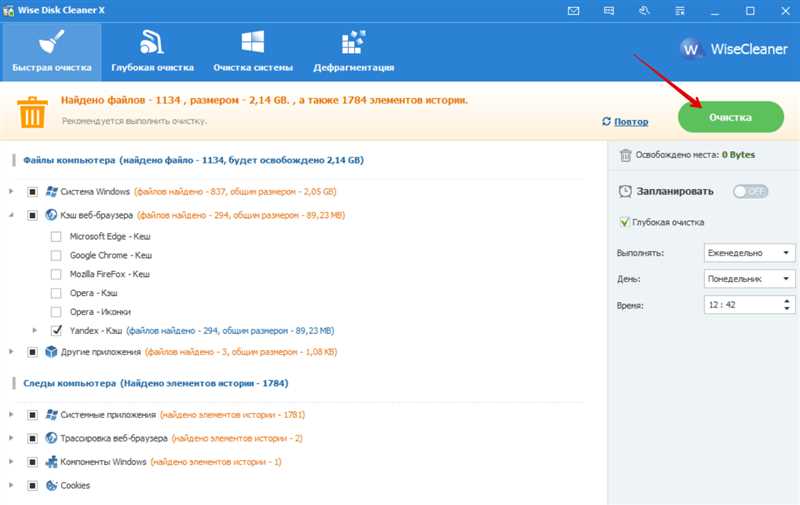Expand the Системные приложения tree node

[11, 414]
